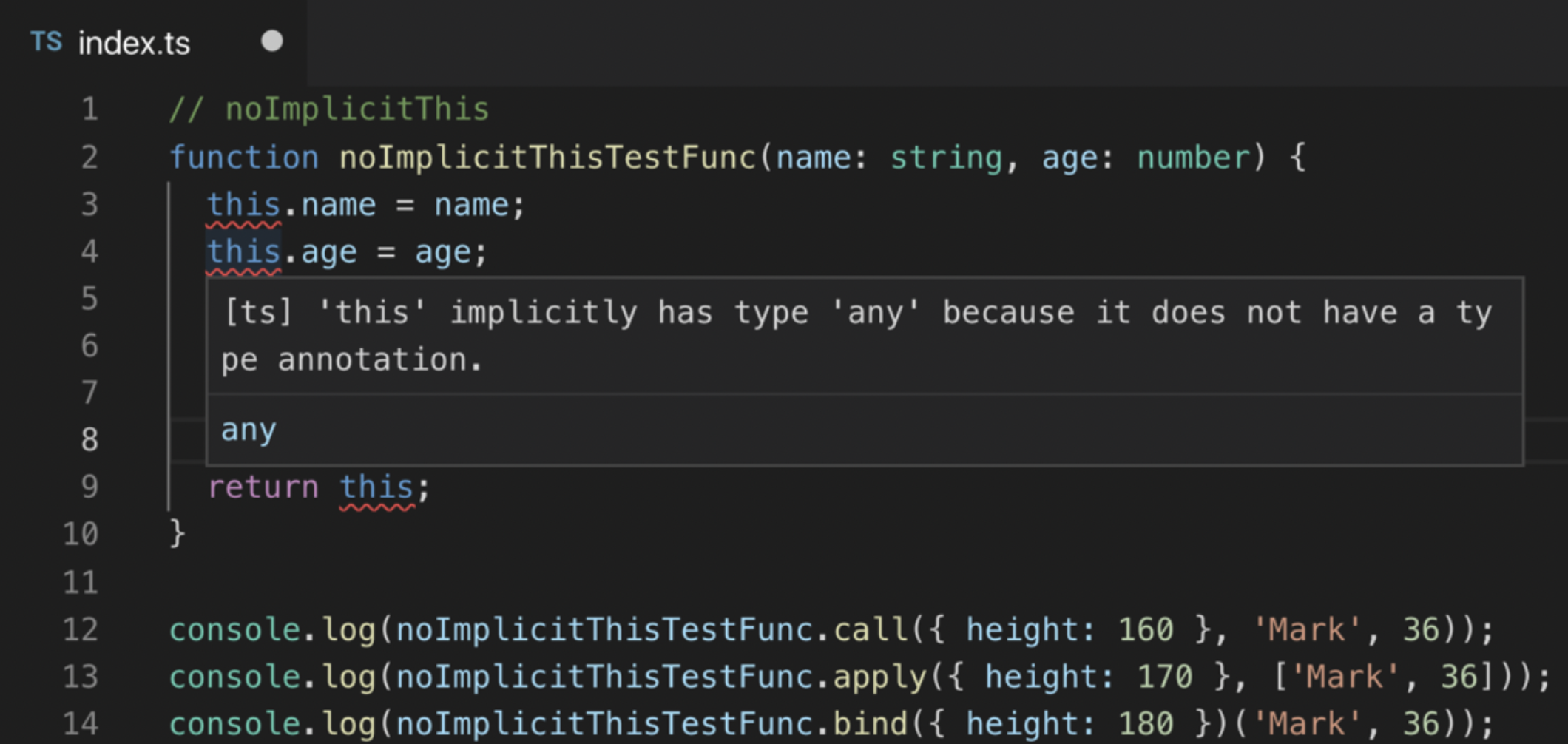Click the error message in hover tooltip
The width and height of the screenshot is (1568, 744).
tap(858, 336)
